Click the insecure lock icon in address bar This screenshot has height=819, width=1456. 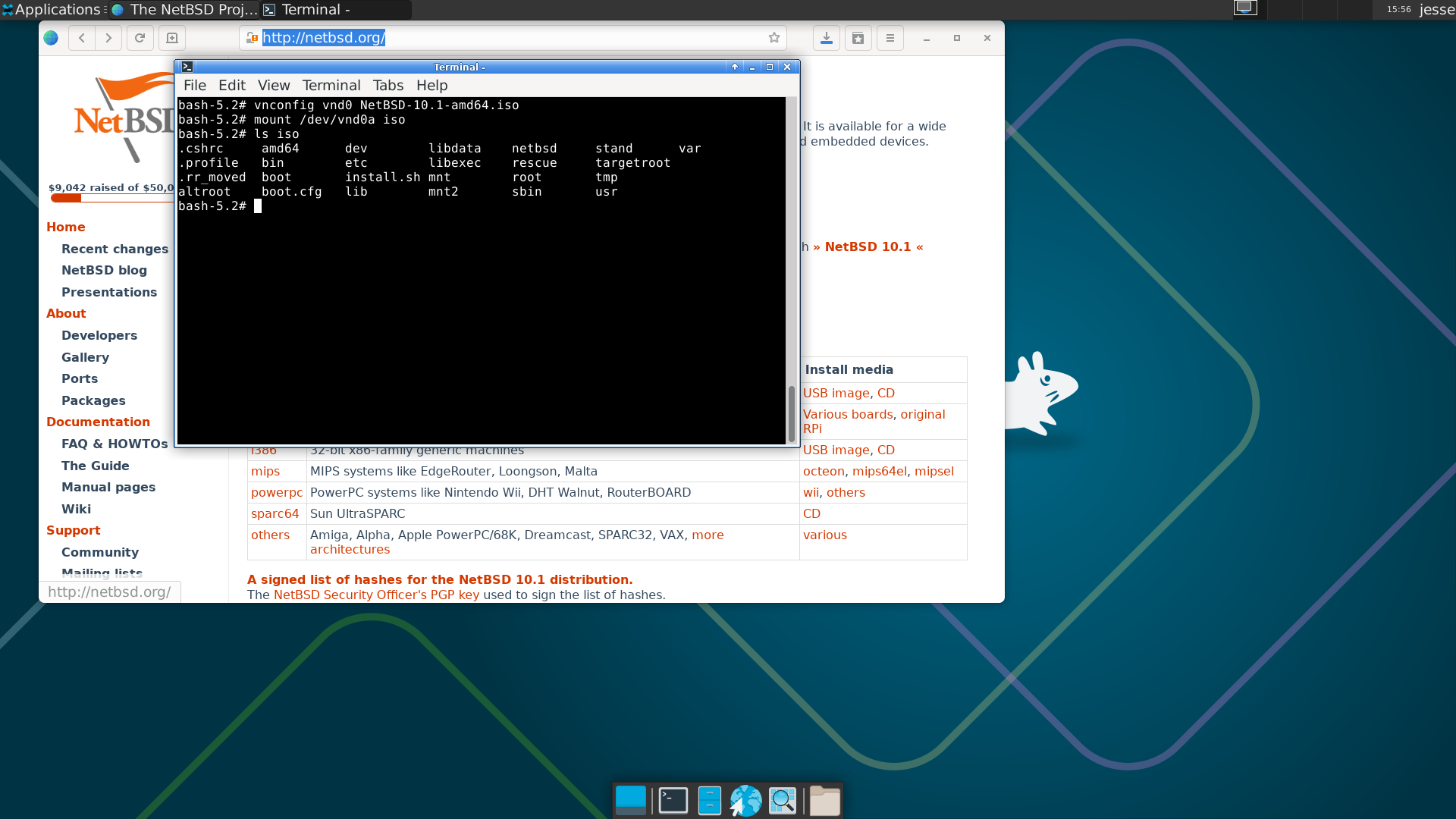[x=252, y=38]
